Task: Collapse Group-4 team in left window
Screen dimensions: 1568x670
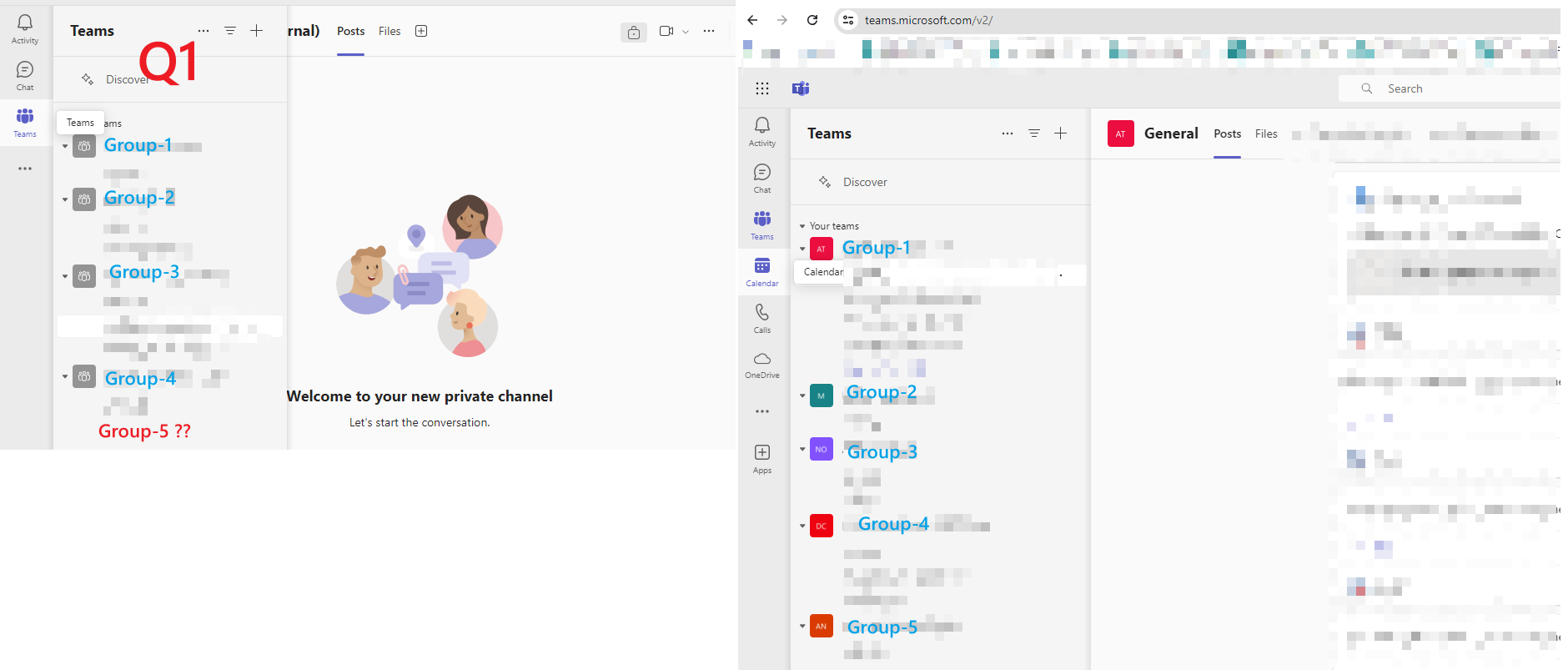Action: pos(65,376)
